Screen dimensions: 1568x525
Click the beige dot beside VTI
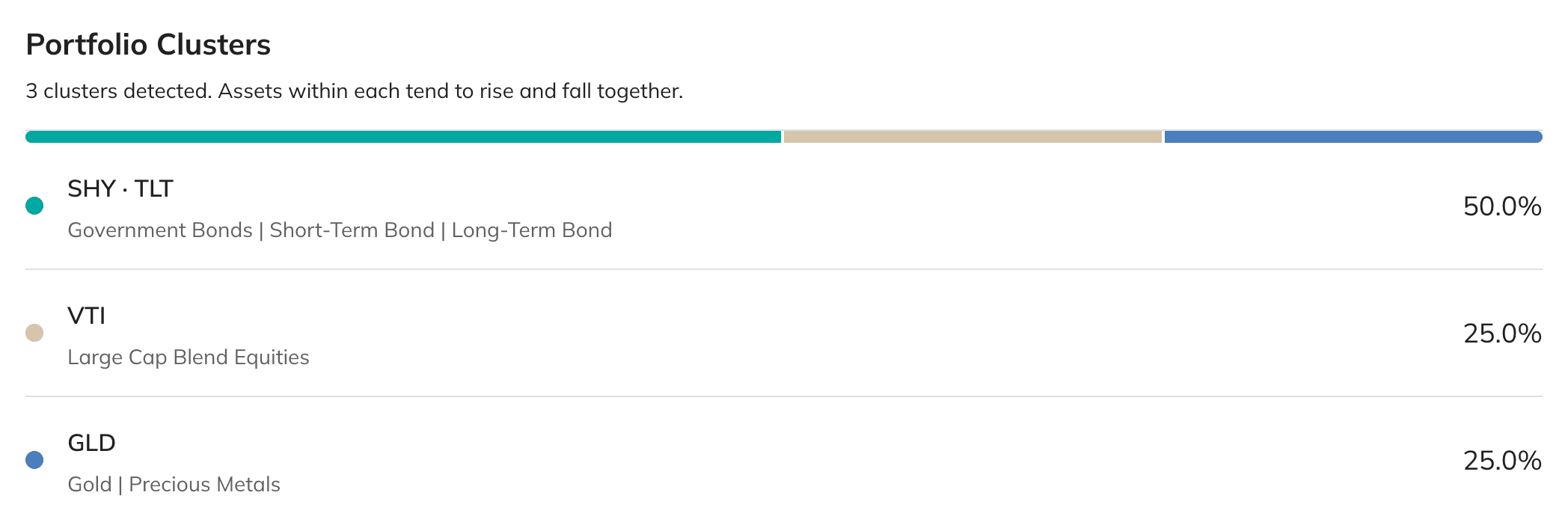coord(34,333)
